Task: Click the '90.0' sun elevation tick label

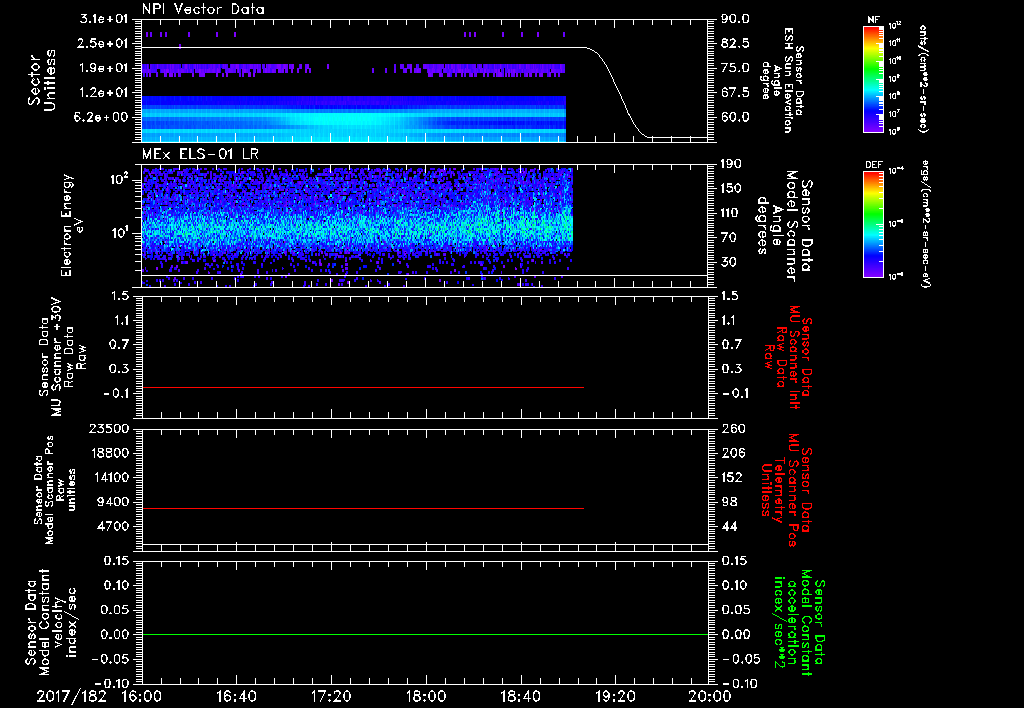Action: point(735,19)
